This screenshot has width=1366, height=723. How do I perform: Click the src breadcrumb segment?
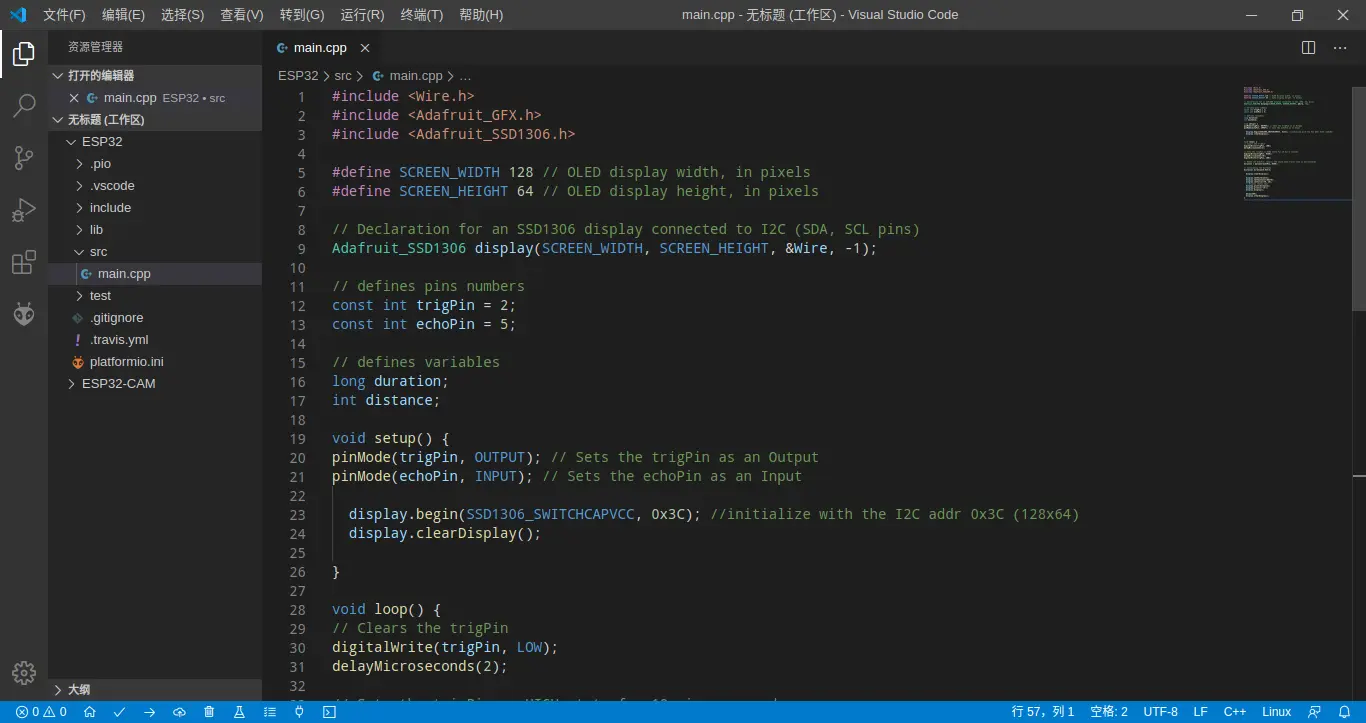(x=343, y=76)
